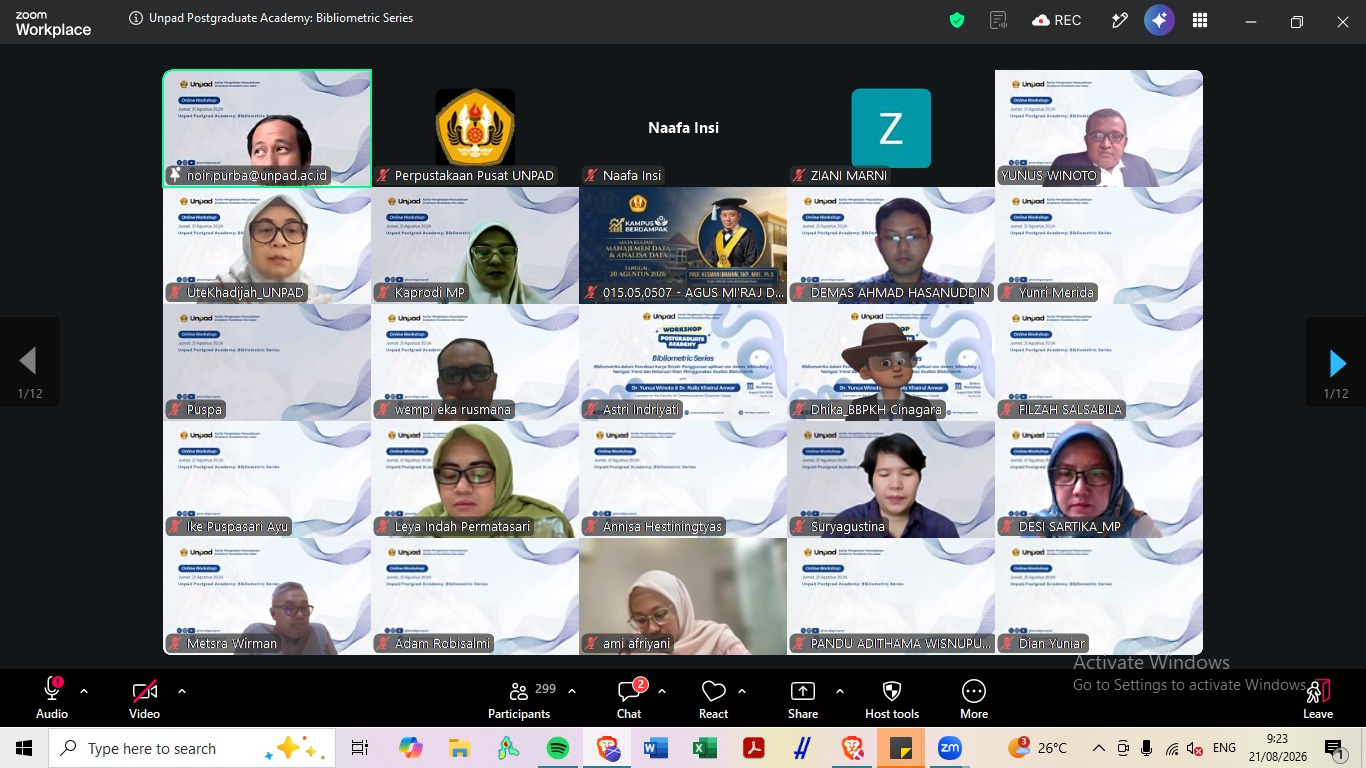Viewport: 1366px width, 768px height.
Task: Open Microsoft Word from the taskbar
Action: click(x=656, y=748)
